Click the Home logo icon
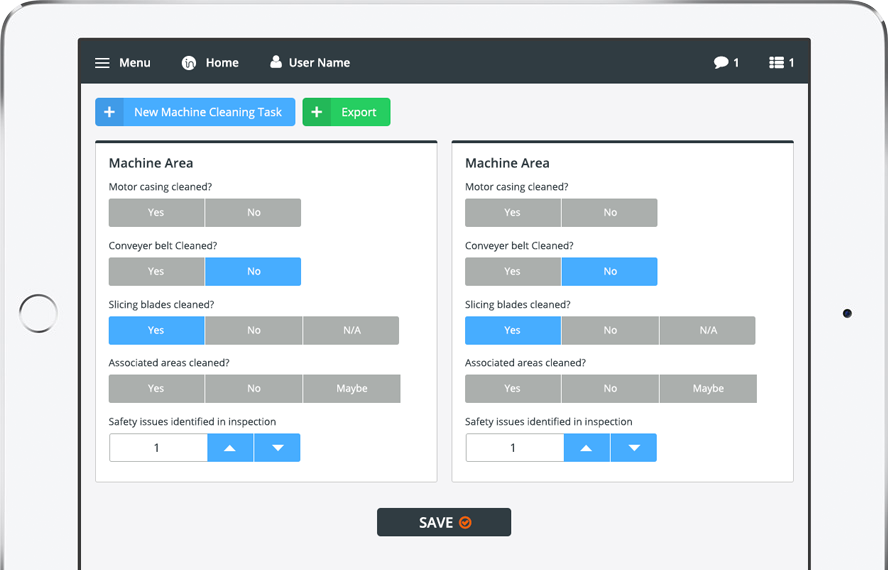The width and height of the screenshot is (888, 570). pyautogui.click(x=189, y=63)
